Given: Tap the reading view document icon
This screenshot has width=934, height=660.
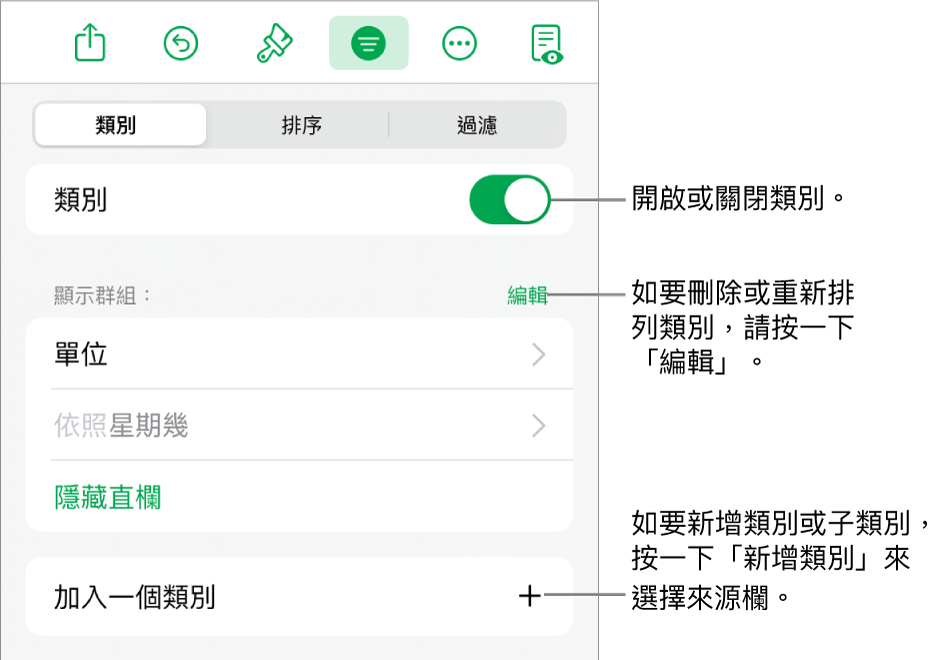Looking at the screenshot, I should click(x=547, y=44).
